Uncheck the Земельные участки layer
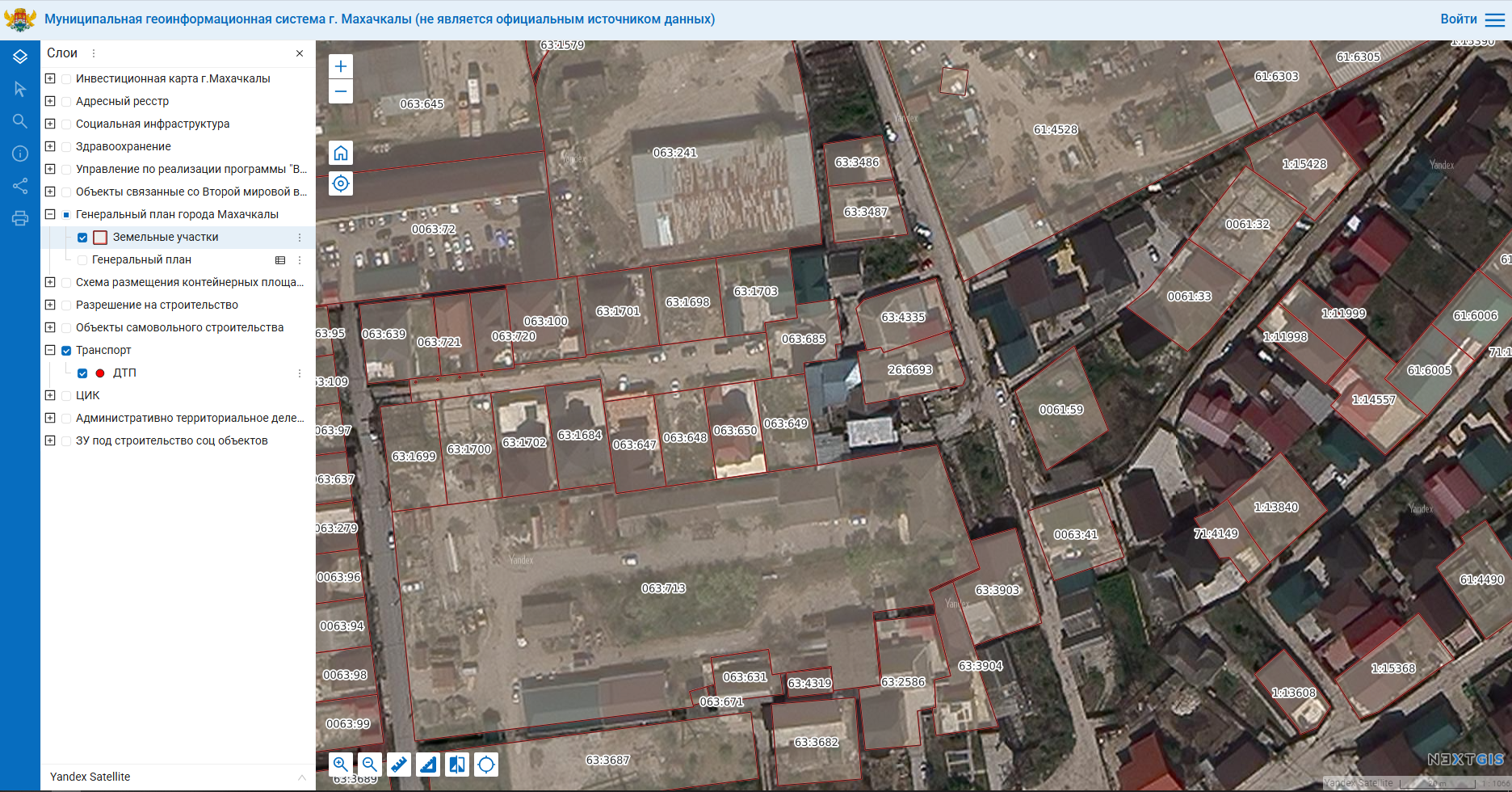The height and width of the screenshot is (792, 1512). point(82,238)
